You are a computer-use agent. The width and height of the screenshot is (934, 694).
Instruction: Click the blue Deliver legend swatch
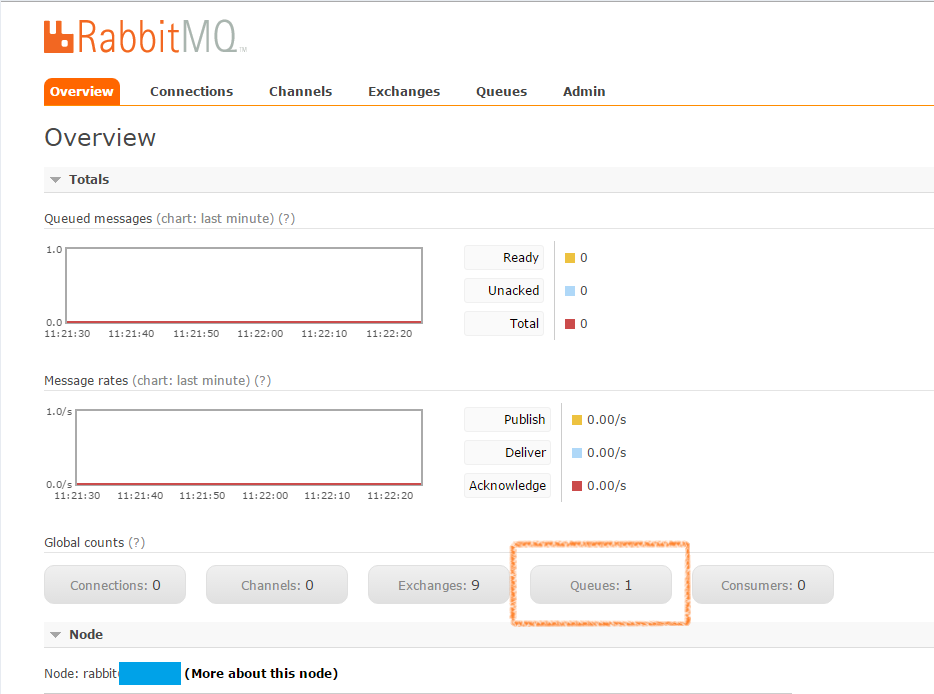click(577, 453)
